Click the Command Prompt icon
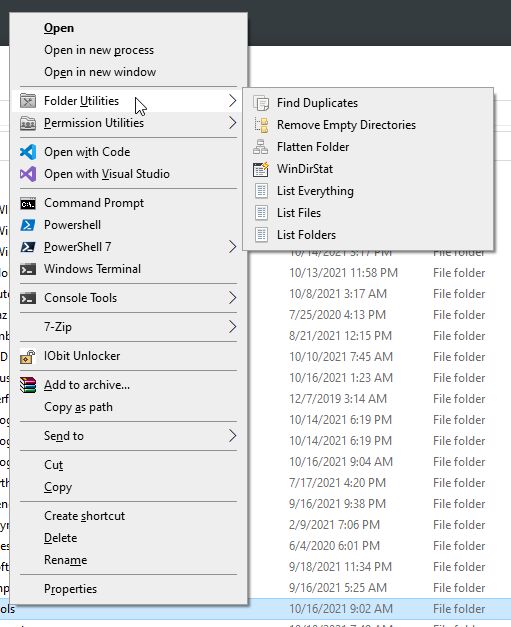 point(28,204)
